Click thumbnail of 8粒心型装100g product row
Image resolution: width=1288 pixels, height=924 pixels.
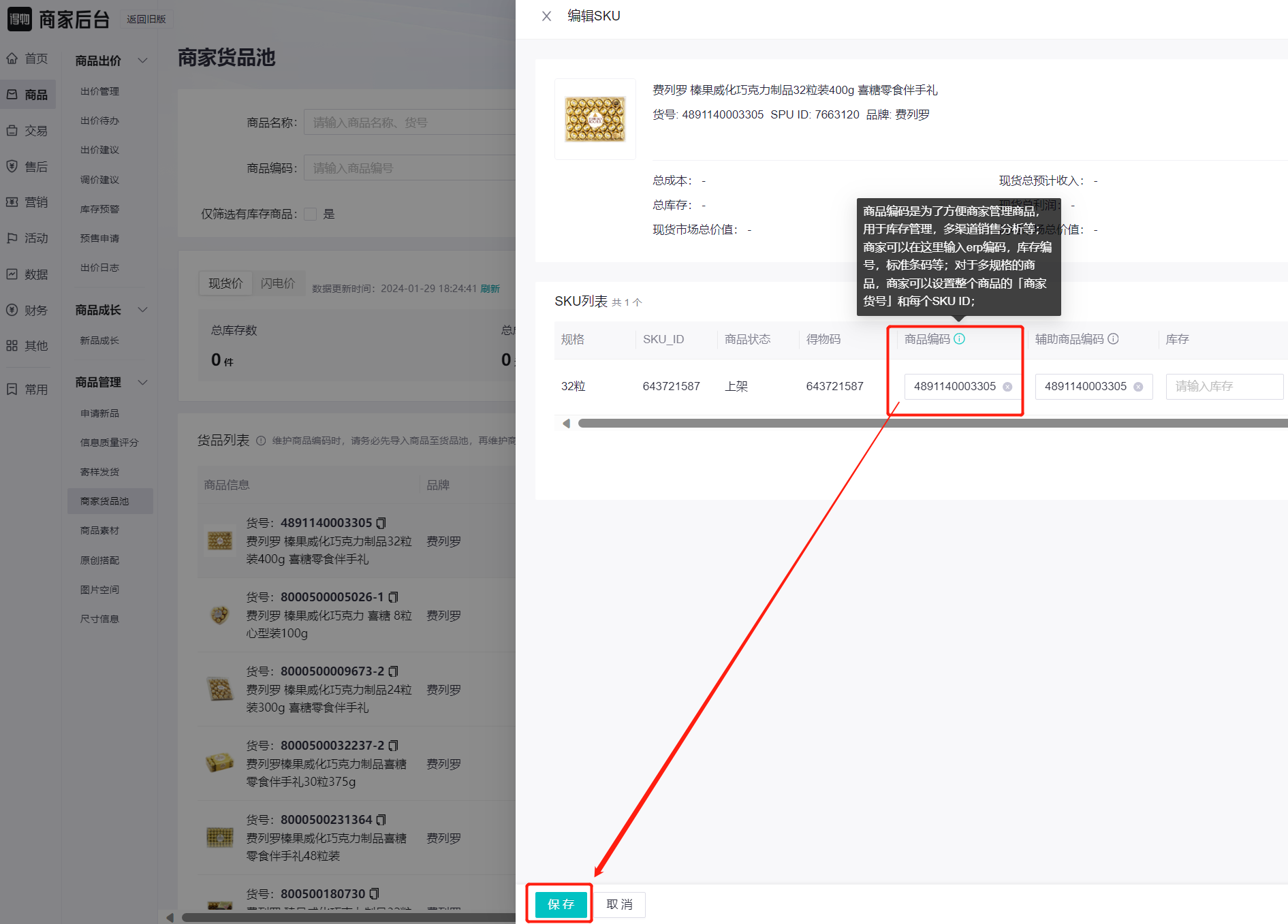click(220, 615)
